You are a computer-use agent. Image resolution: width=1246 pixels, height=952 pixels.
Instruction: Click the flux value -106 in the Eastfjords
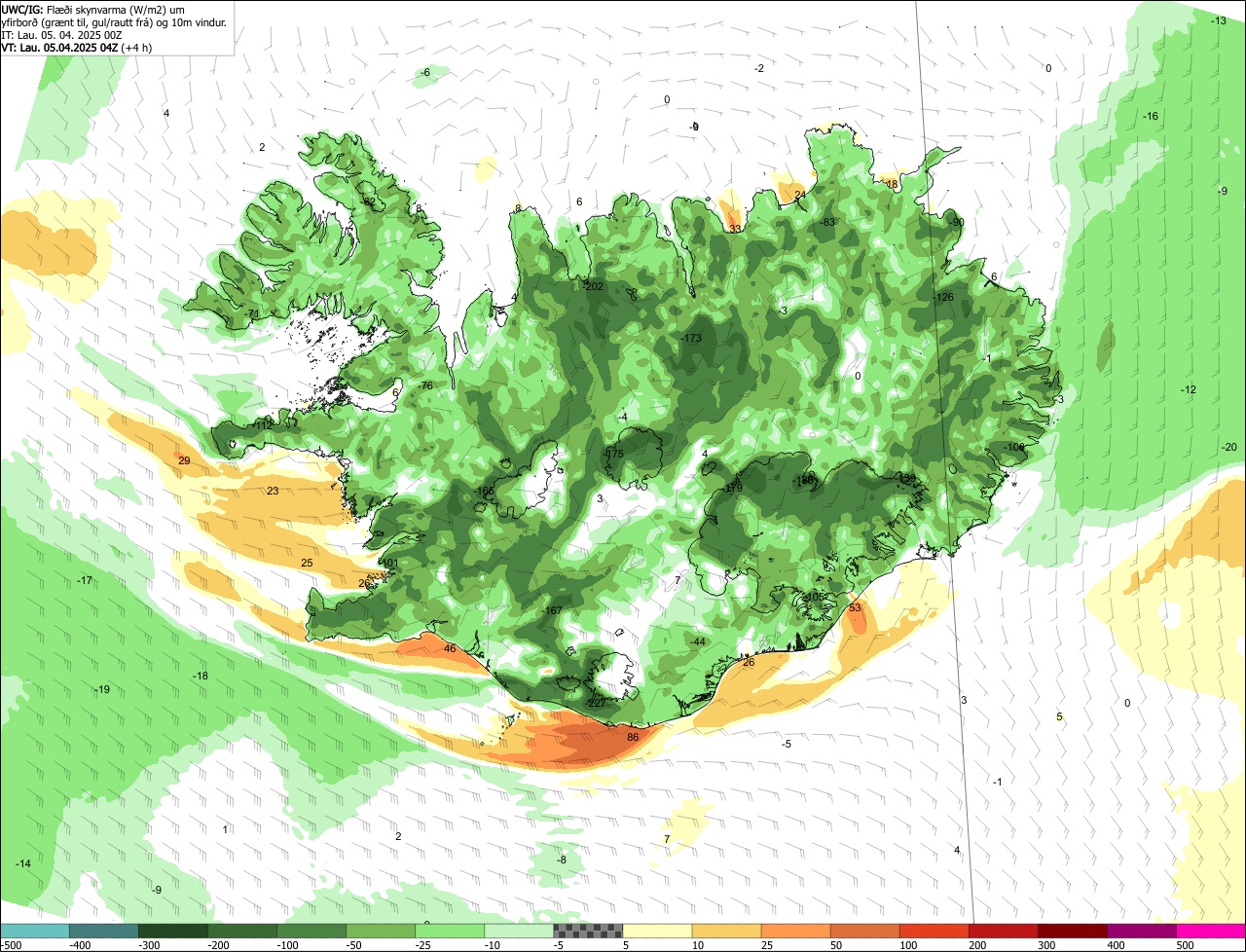(x=1014, y=447)
